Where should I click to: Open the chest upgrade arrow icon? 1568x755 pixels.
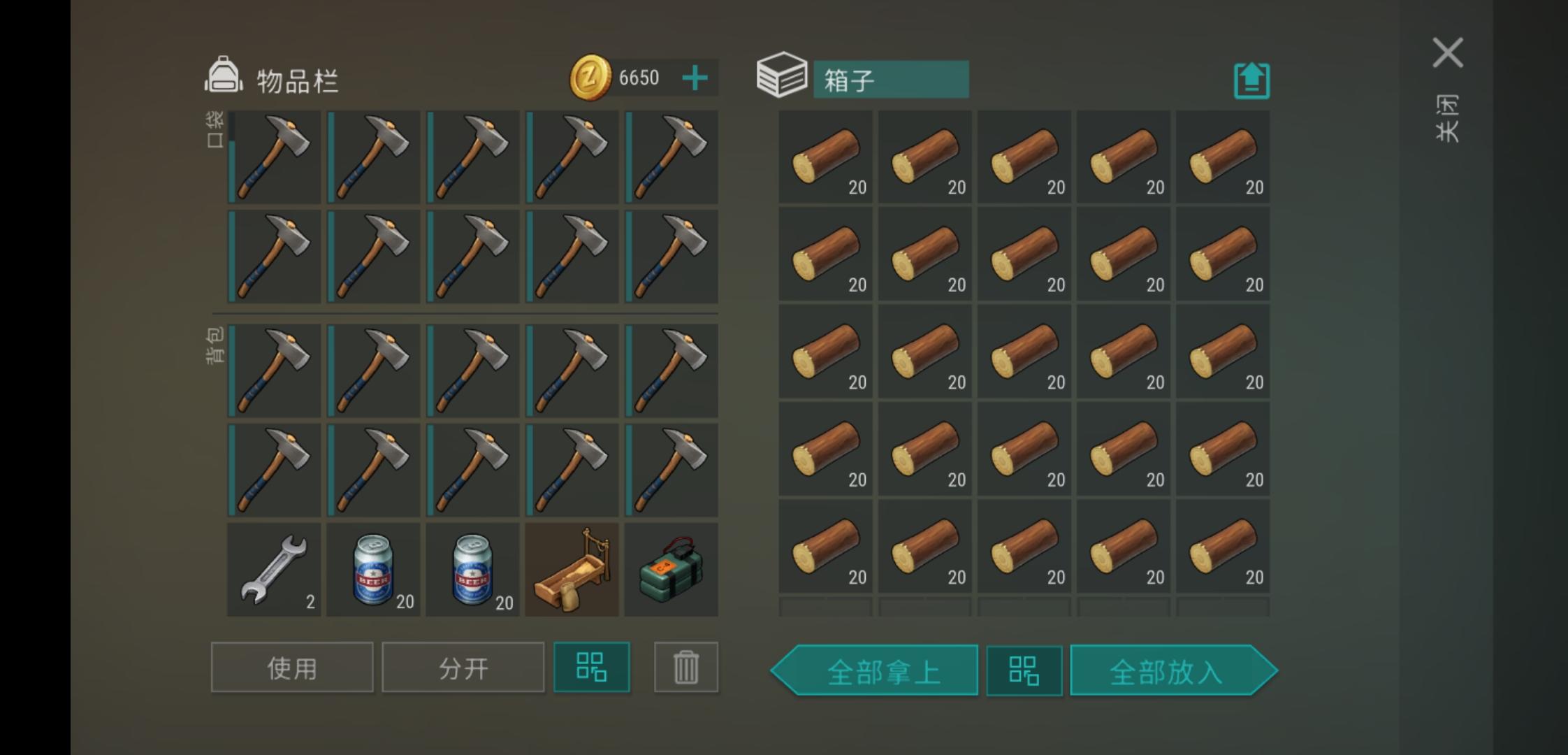tap(1251, 80)
